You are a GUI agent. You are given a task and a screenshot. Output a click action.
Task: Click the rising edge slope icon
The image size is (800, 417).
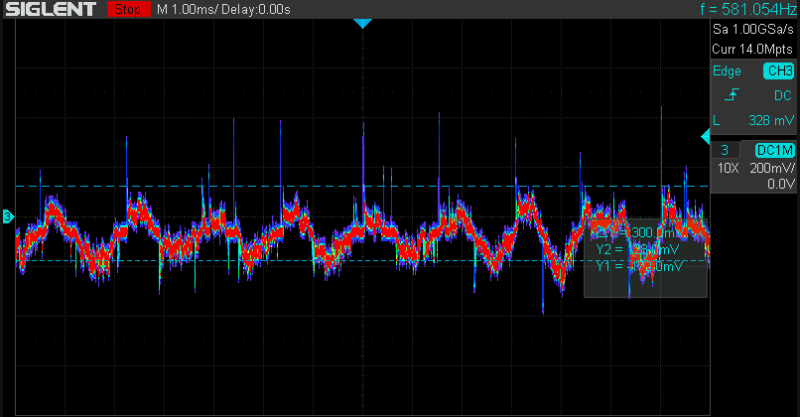click(x=732, y=95)
